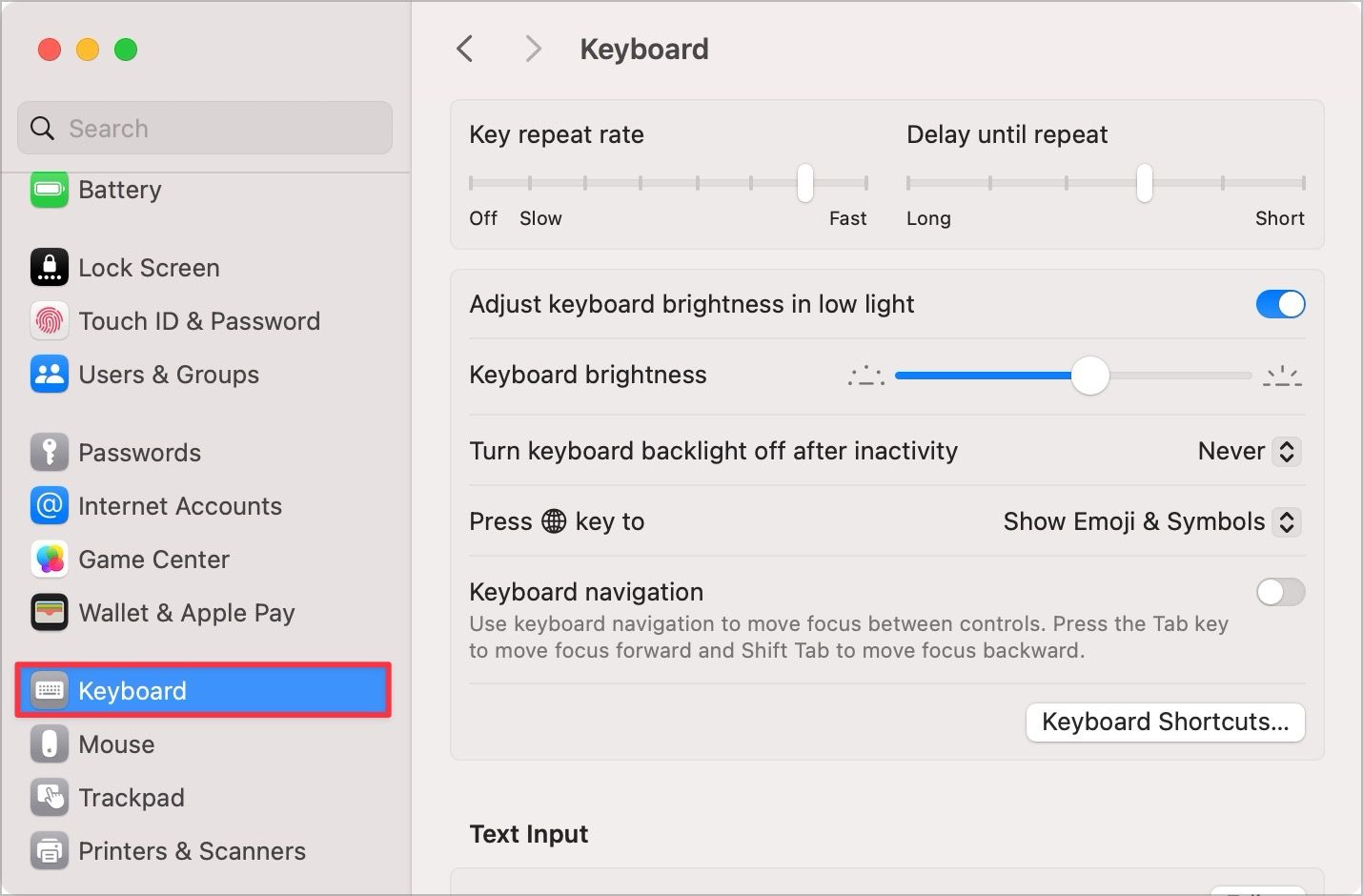Adjust the key repeat rate slider
The height and width of the screenshot is (896, 1363).
tap(804, 183)
